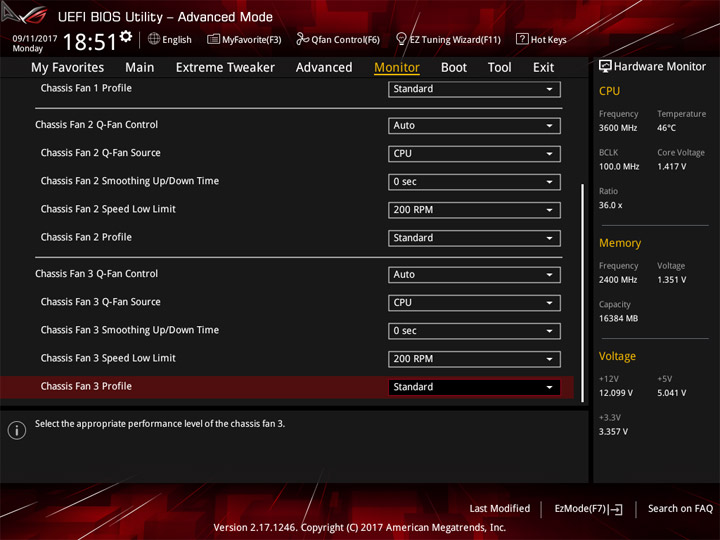Select Chassis Fan 2 Speed Low Limit label
This screenshot has width=720, height=540.
(108, 209)
